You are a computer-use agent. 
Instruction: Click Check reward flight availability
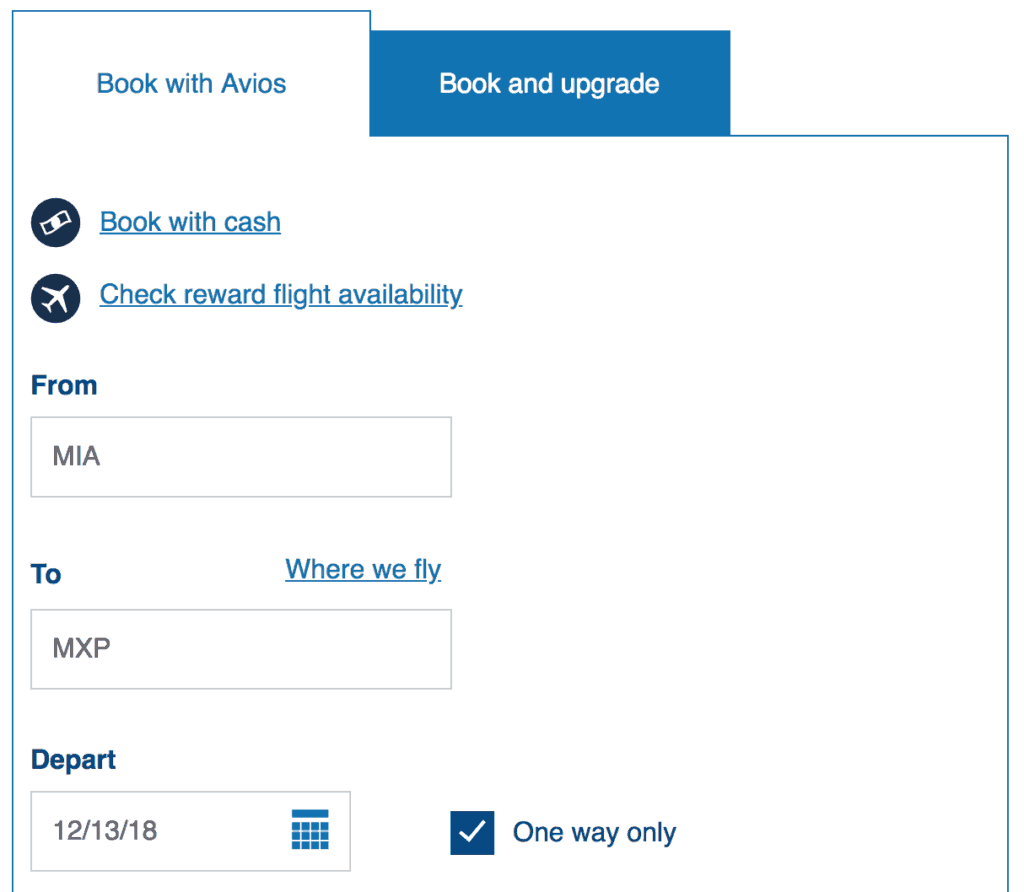pos(280,295)
